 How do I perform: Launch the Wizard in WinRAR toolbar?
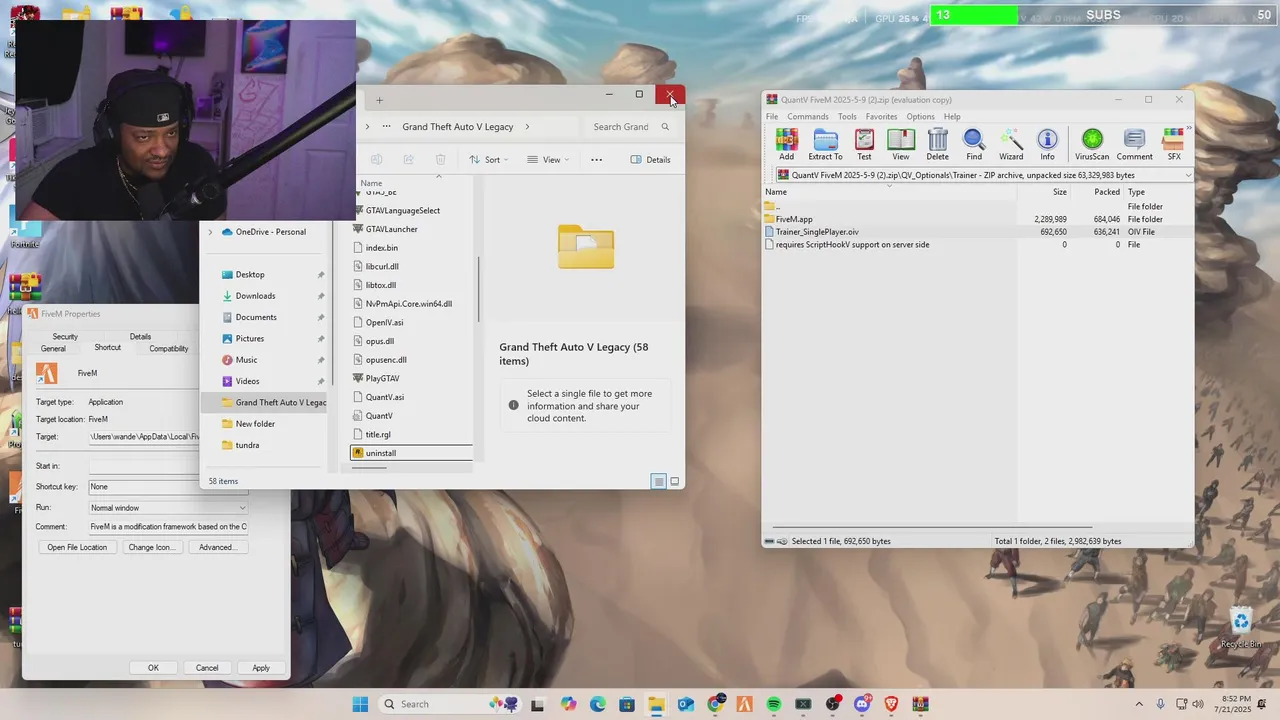(1011, 145)
